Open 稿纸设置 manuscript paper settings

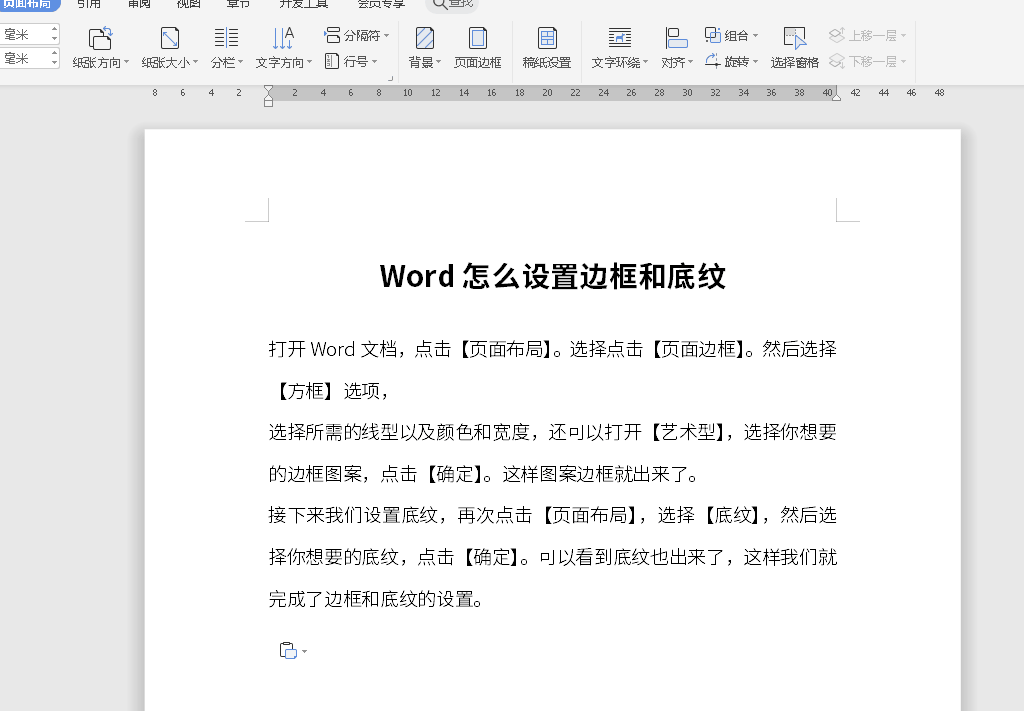click(x=547, y=48)
